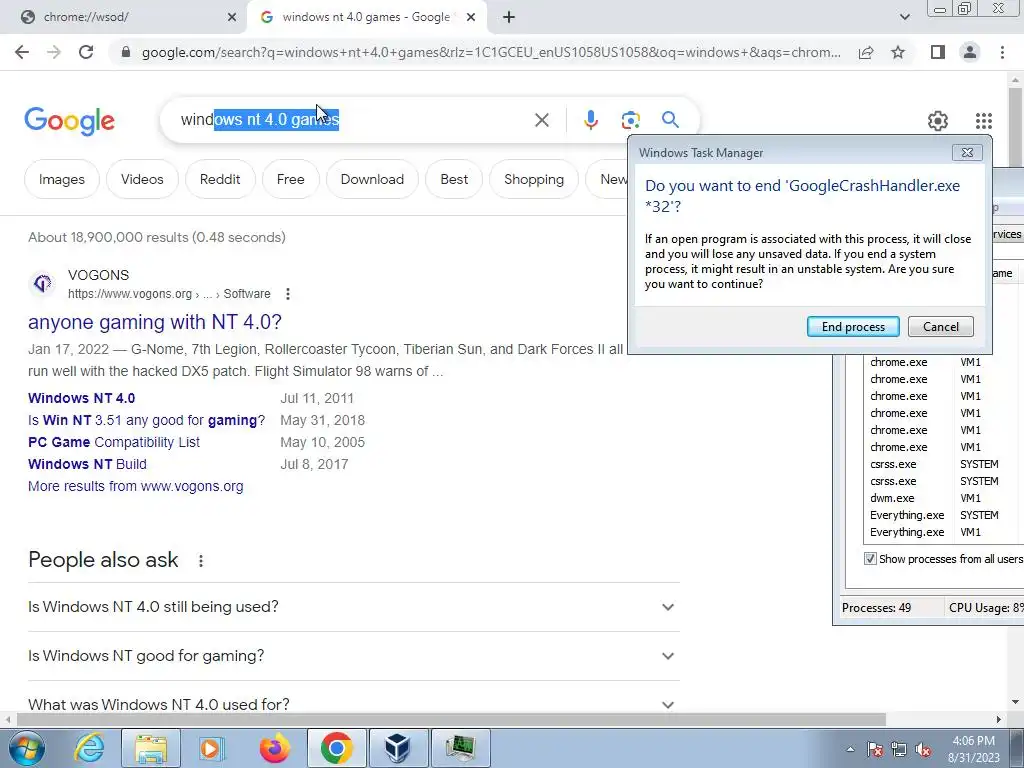
Task: Open Windows Media Player from taskbar
Action: 212,748
